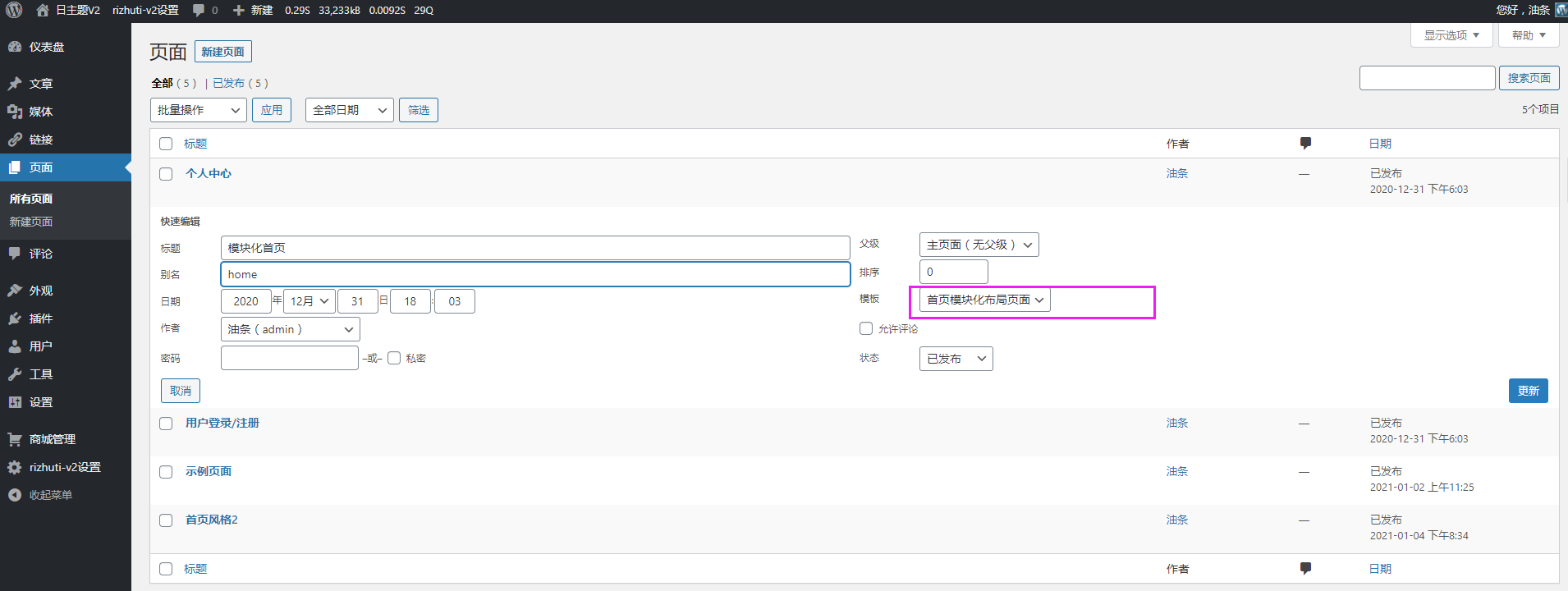Expand the 显示选项 screen options
The height and width of the screenshot is (591, 1568).
(x=1451, y=35)
